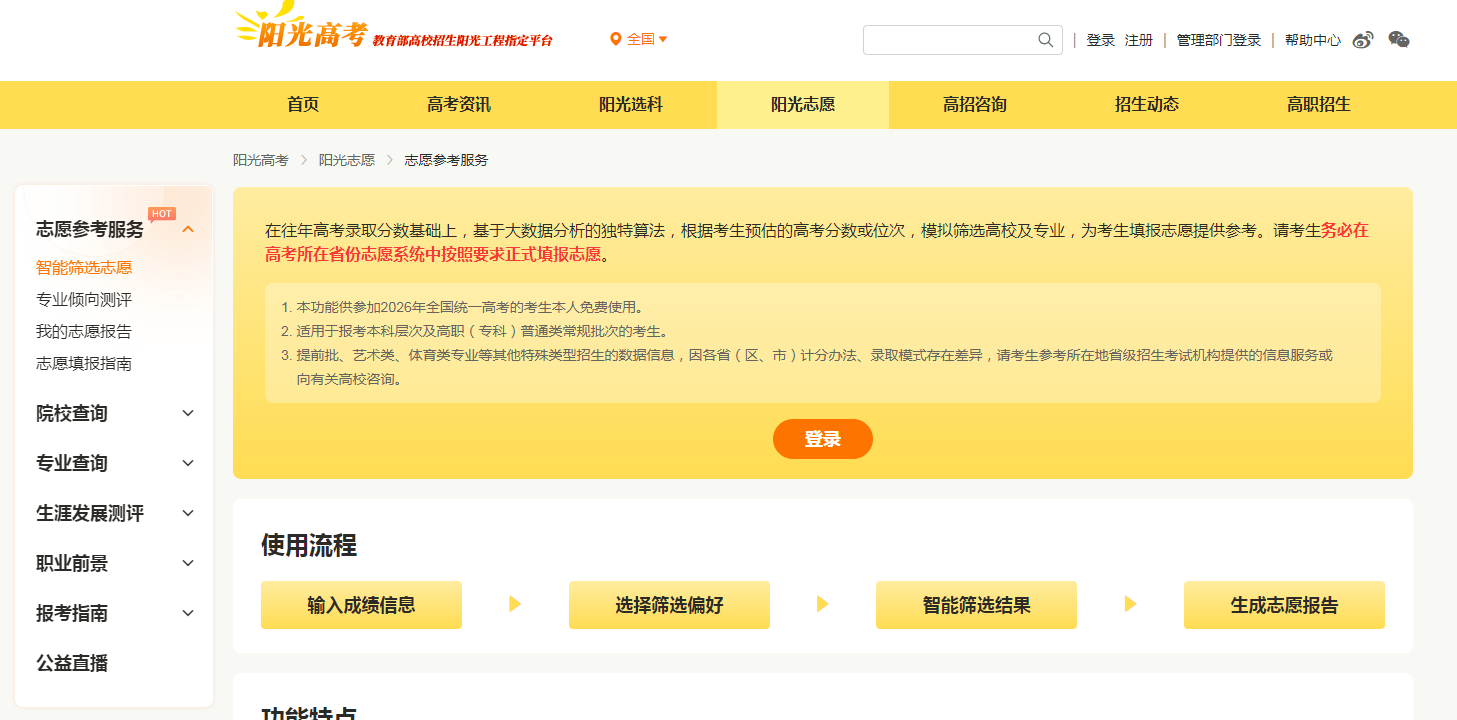Click the 生成志愿报告 step box
This screenshot has height=720, width=1457.
coord(1284,605)
